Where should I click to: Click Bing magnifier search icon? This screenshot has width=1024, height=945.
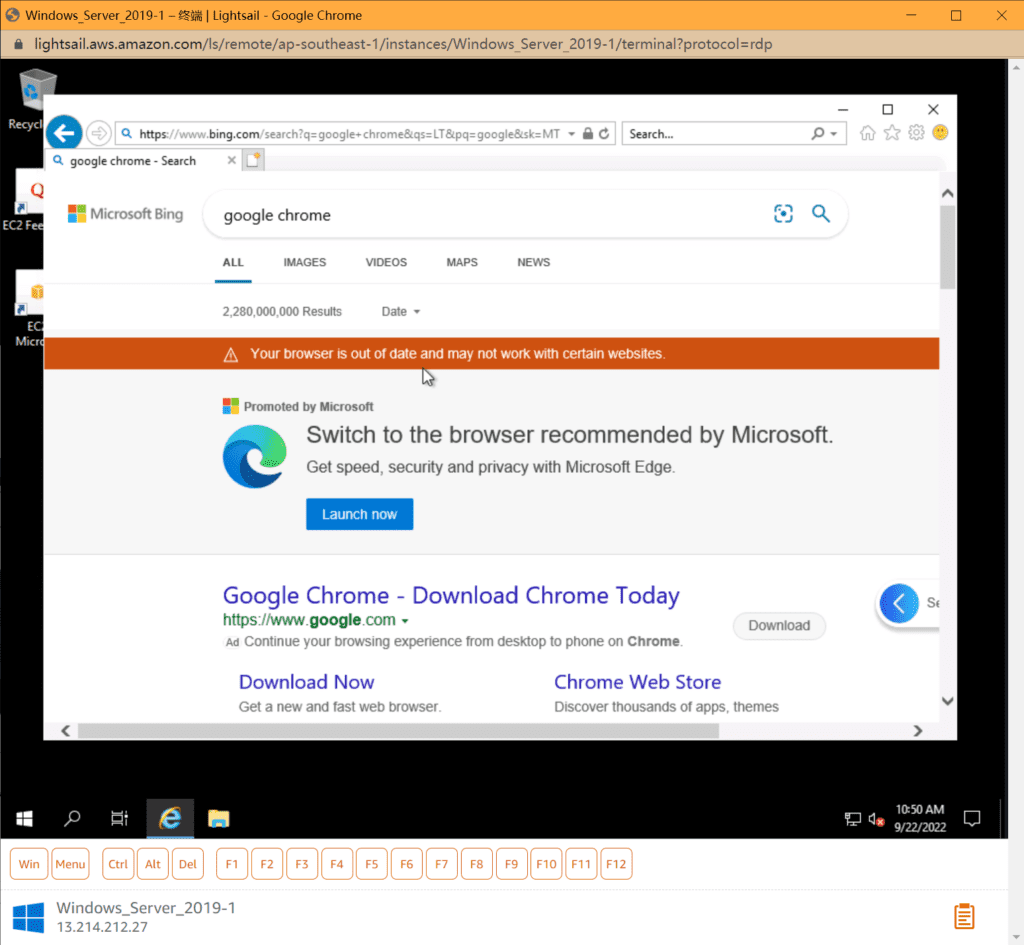coord(821,214)
